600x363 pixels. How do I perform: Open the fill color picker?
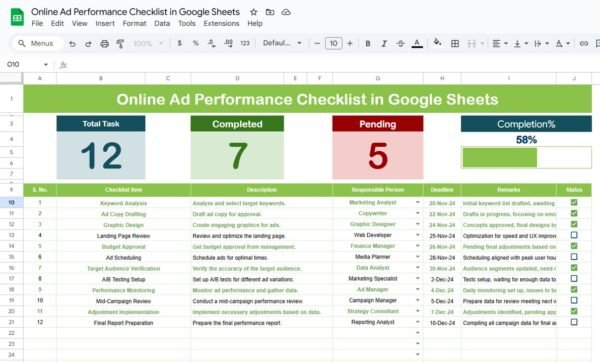pyautogui.click(x=437, y=43)
